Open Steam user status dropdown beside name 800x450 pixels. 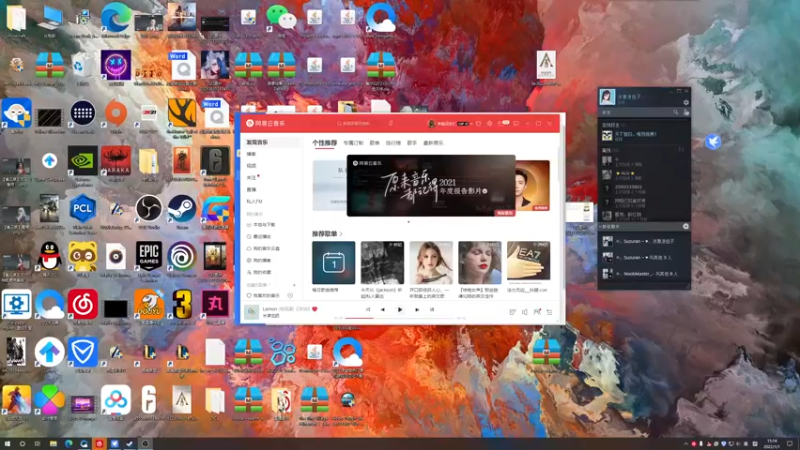tap(645, 96)
